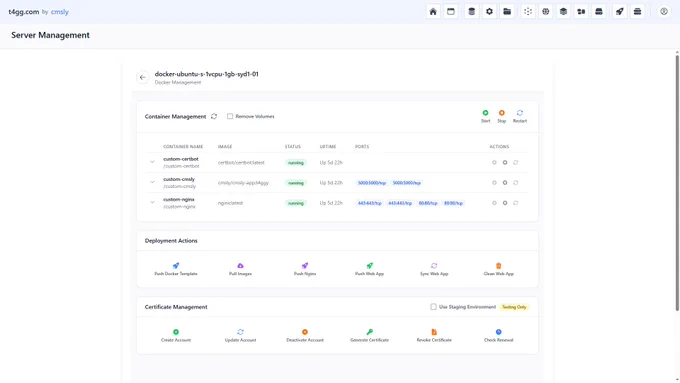Expand the custom-certbot row details
This screenshot has height=383, width=680.
152,162
